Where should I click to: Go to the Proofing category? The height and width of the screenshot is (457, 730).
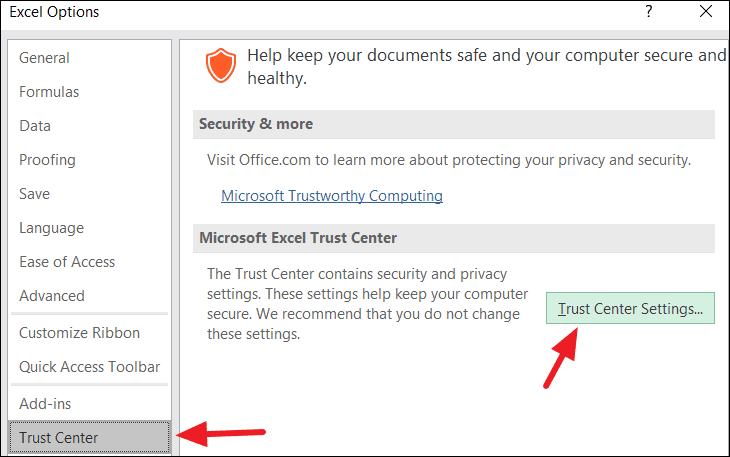pyautogui.click(x=47, y=160)
